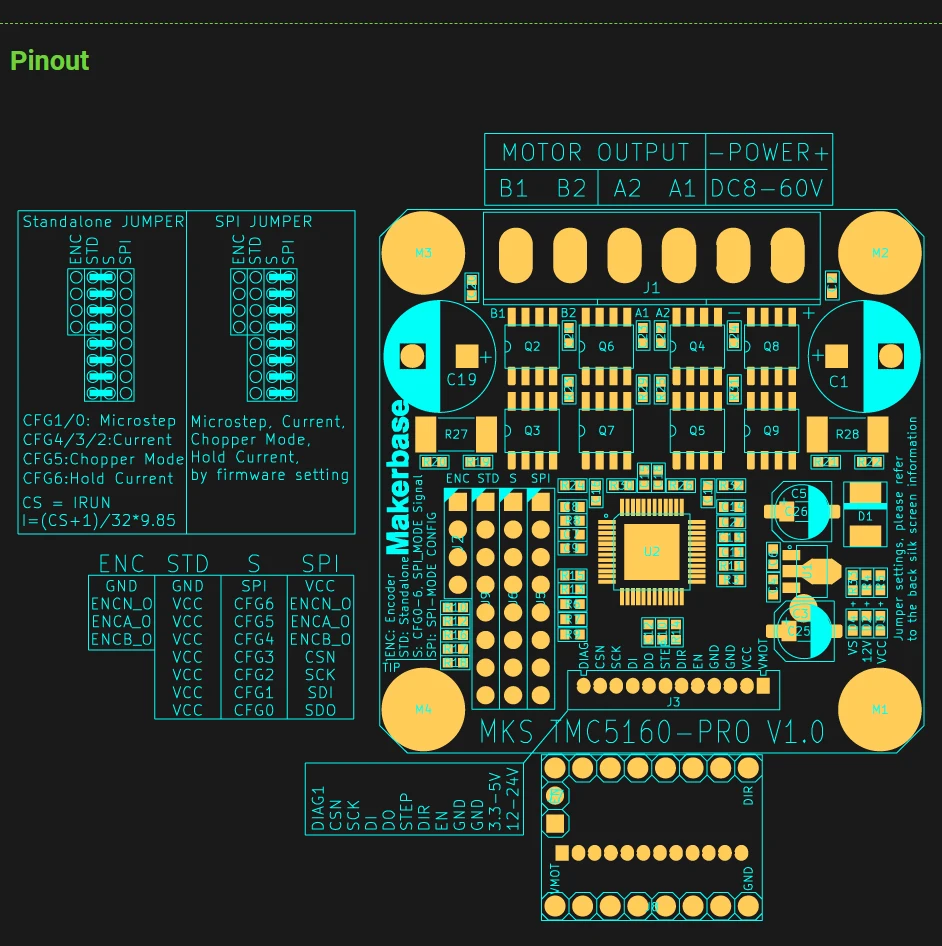Click the Q3 MOSFET footprint
This screenshot has height=946, width=942.
click(532, 431)
